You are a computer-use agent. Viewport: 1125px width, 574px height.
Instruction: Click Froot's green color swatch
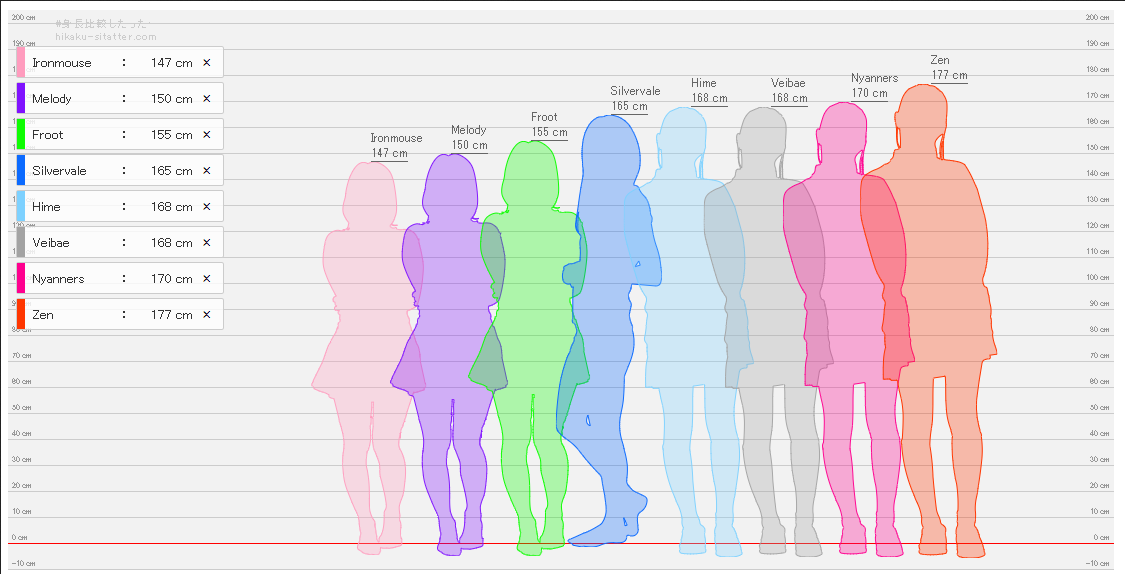(21, 134)
